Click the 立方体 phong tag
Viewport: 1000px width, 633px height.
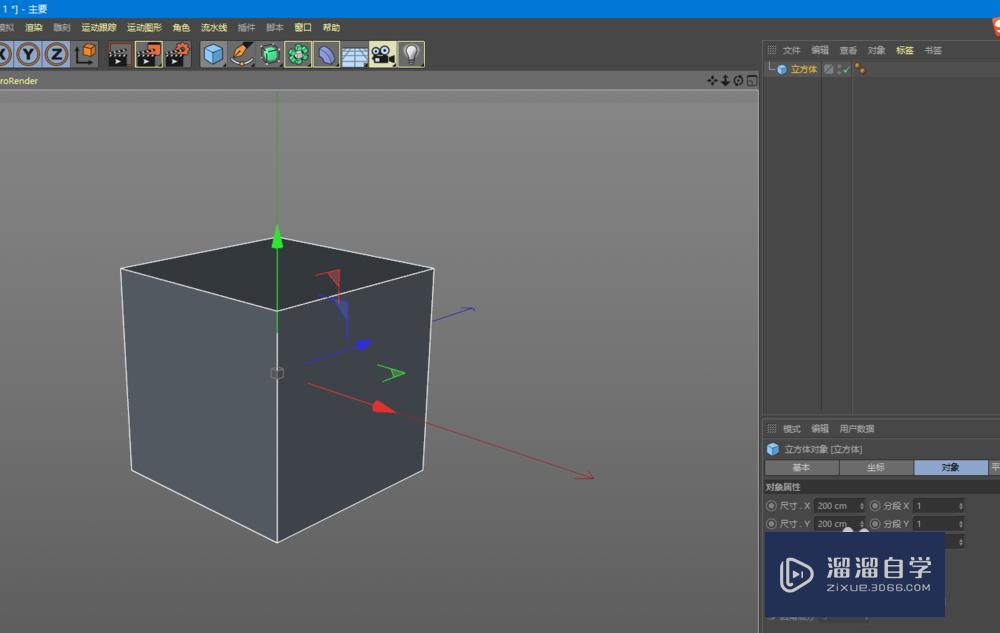click(860, 69)
